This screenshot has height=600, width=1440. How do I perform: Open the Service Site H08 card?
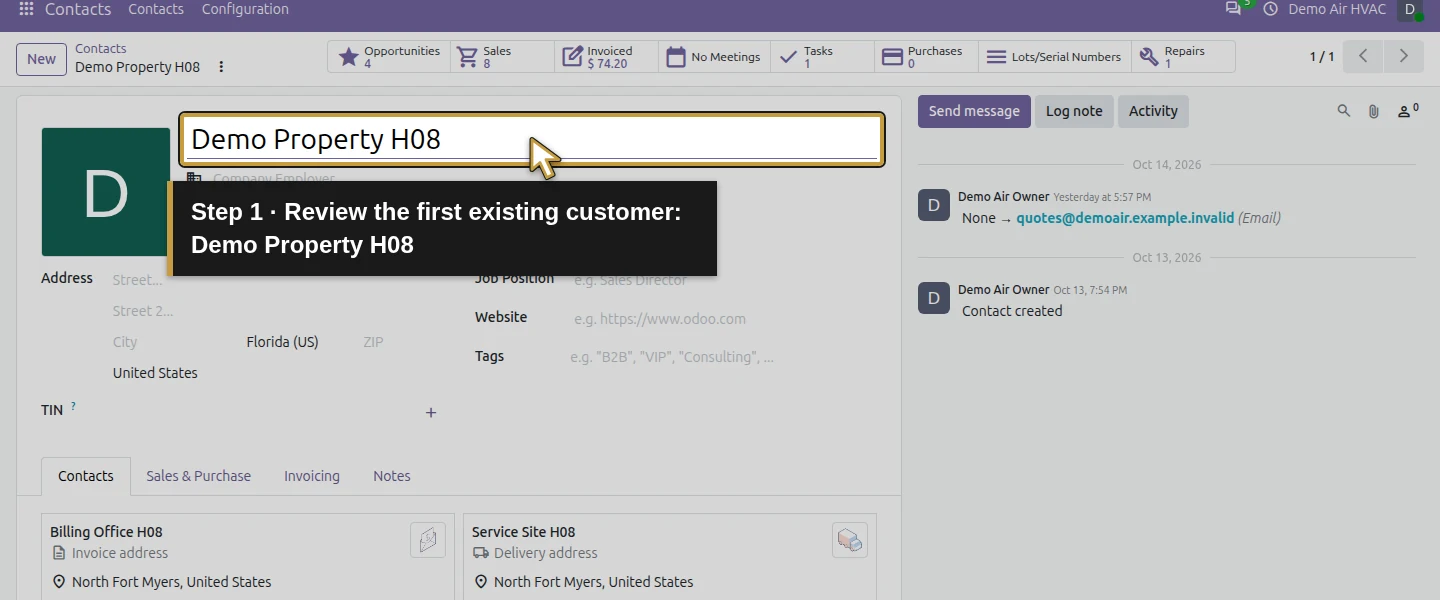click(x=670, y=557)
